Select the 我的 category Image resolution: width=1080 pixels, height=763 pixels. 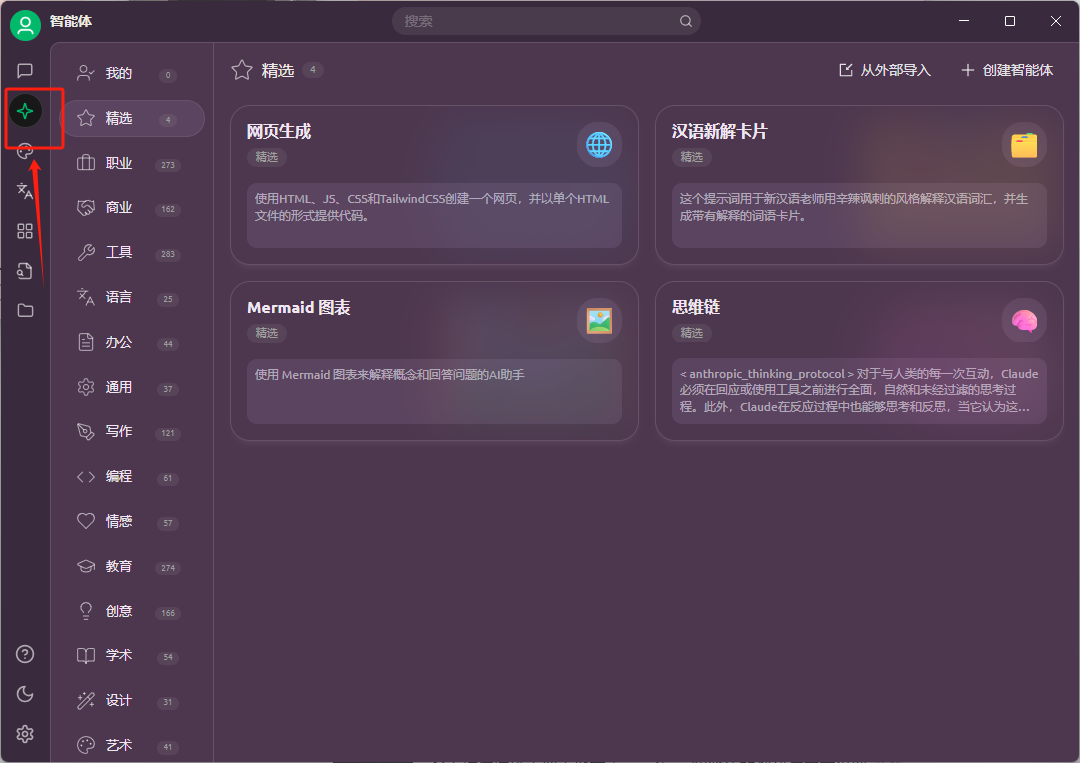click(132, 74)
